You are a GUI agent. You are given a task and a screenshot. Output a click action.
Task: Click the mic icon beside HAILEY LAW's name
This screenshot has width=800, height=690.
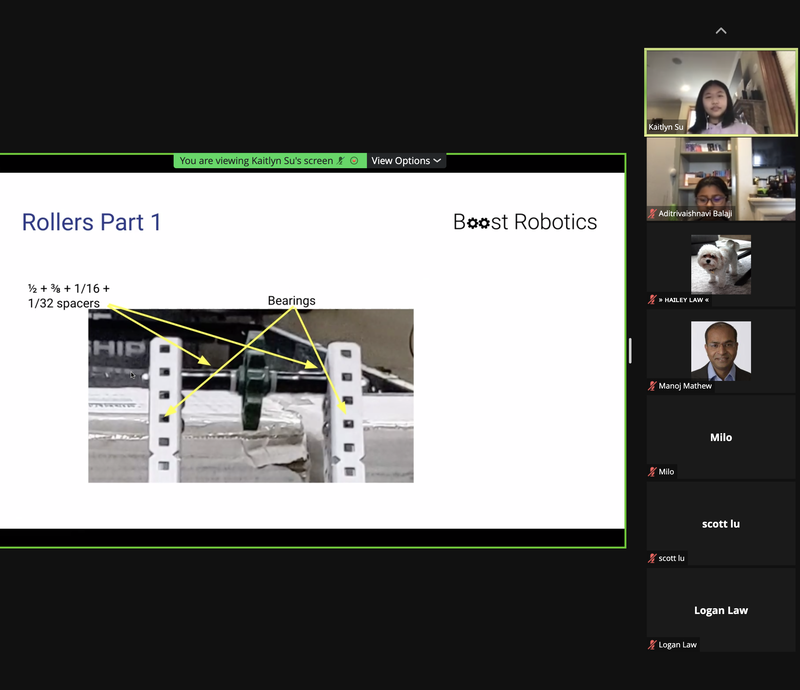pos(650,299)
